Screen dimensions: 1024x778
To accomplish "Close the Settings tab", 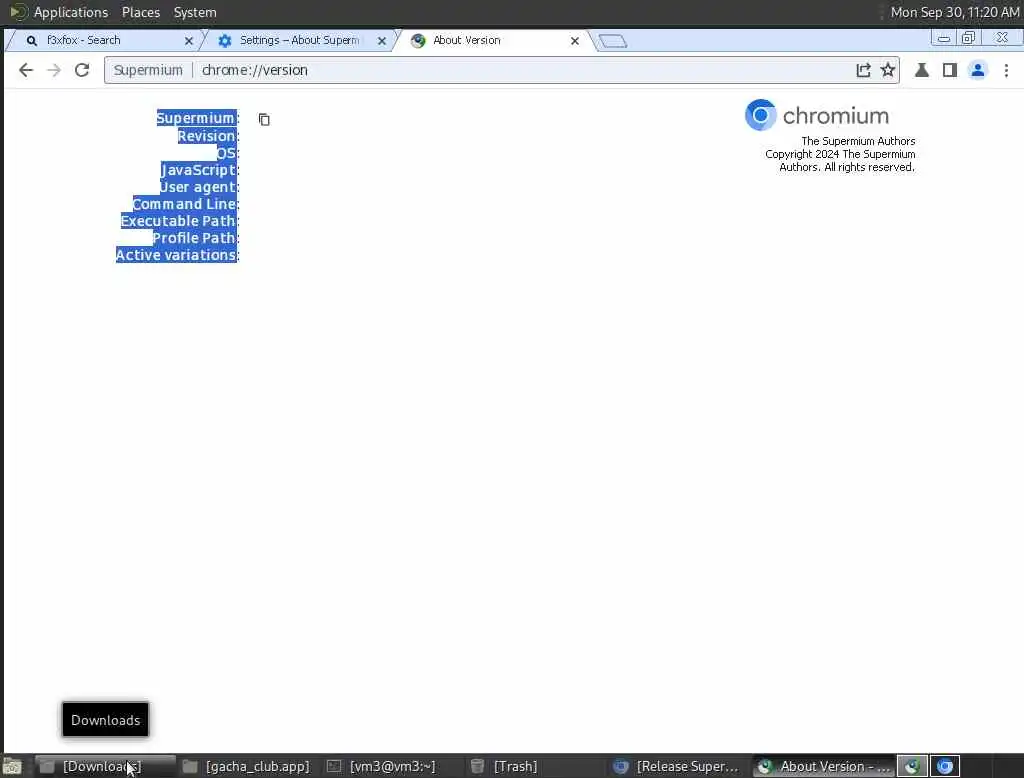I will coord(382,41).
